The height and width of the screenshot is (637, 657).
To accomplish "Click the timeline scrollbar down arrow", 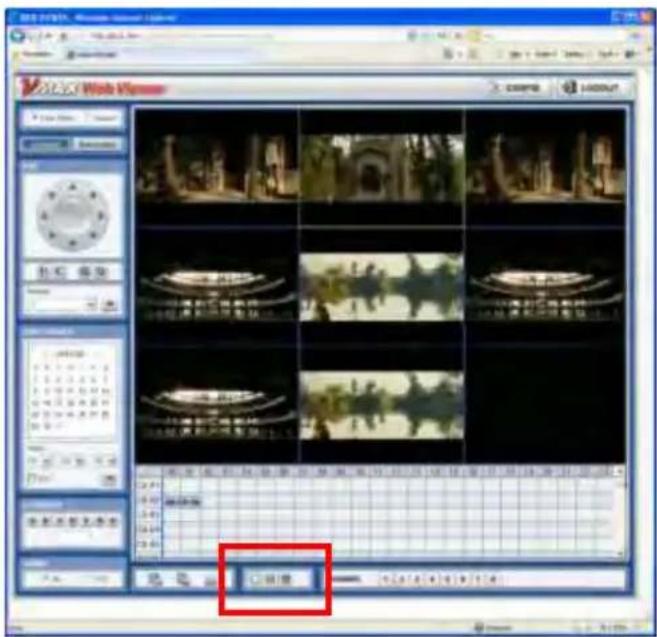I will tap(621, 554).
